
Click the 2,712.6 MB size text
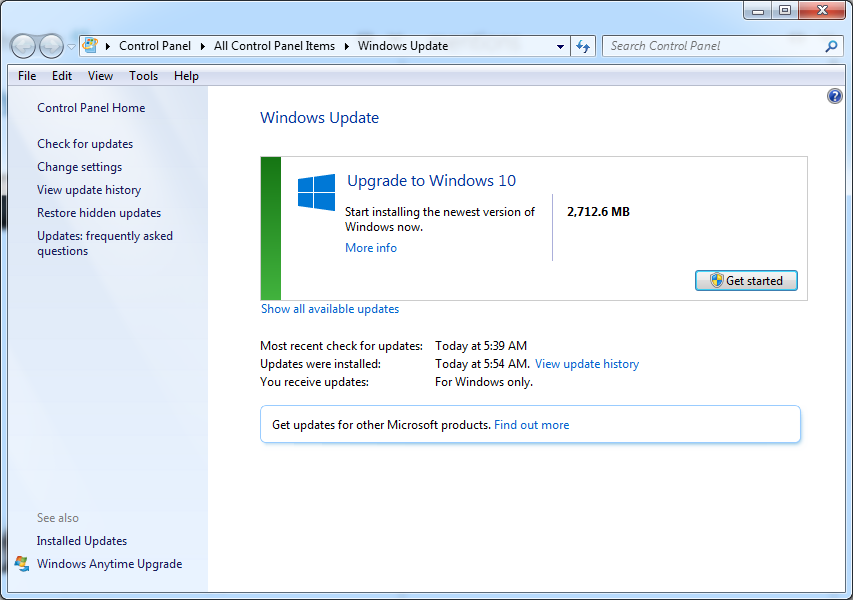pos(598,212)
